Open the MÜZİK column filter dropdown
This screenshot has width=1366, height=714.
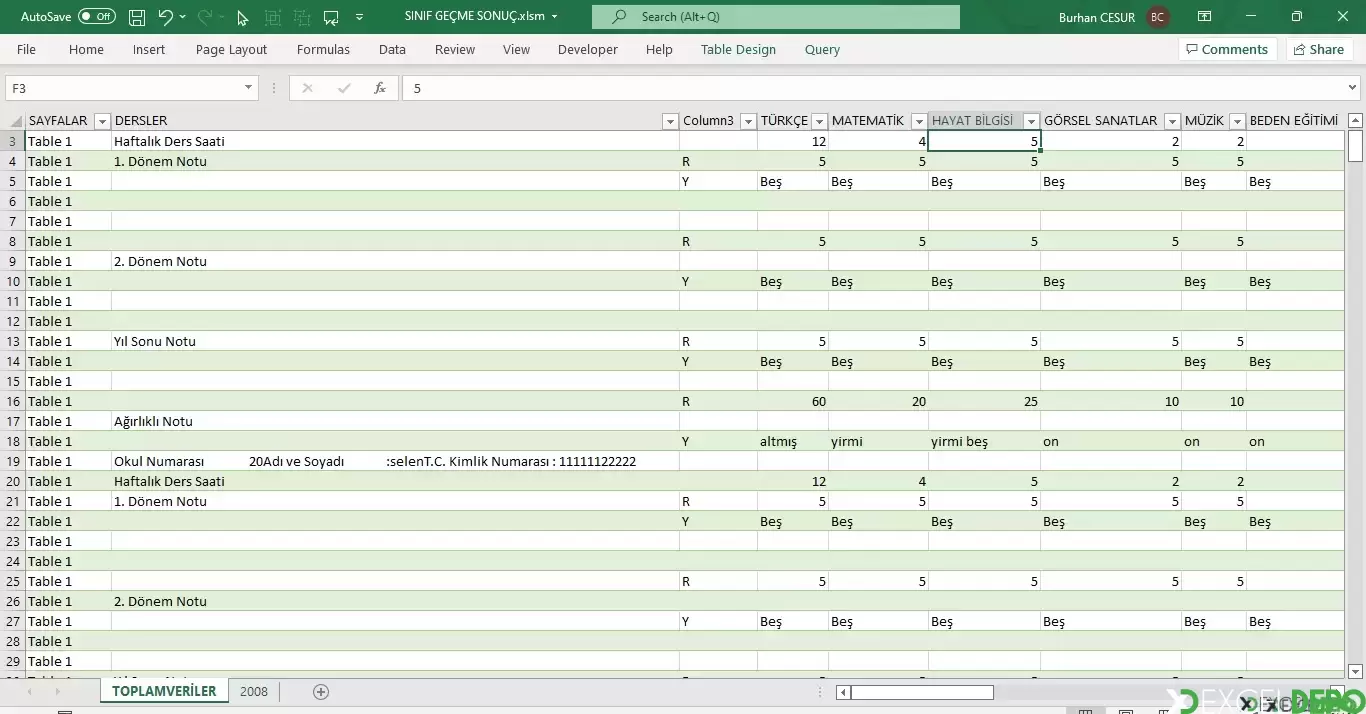[x=1237, y=121]
